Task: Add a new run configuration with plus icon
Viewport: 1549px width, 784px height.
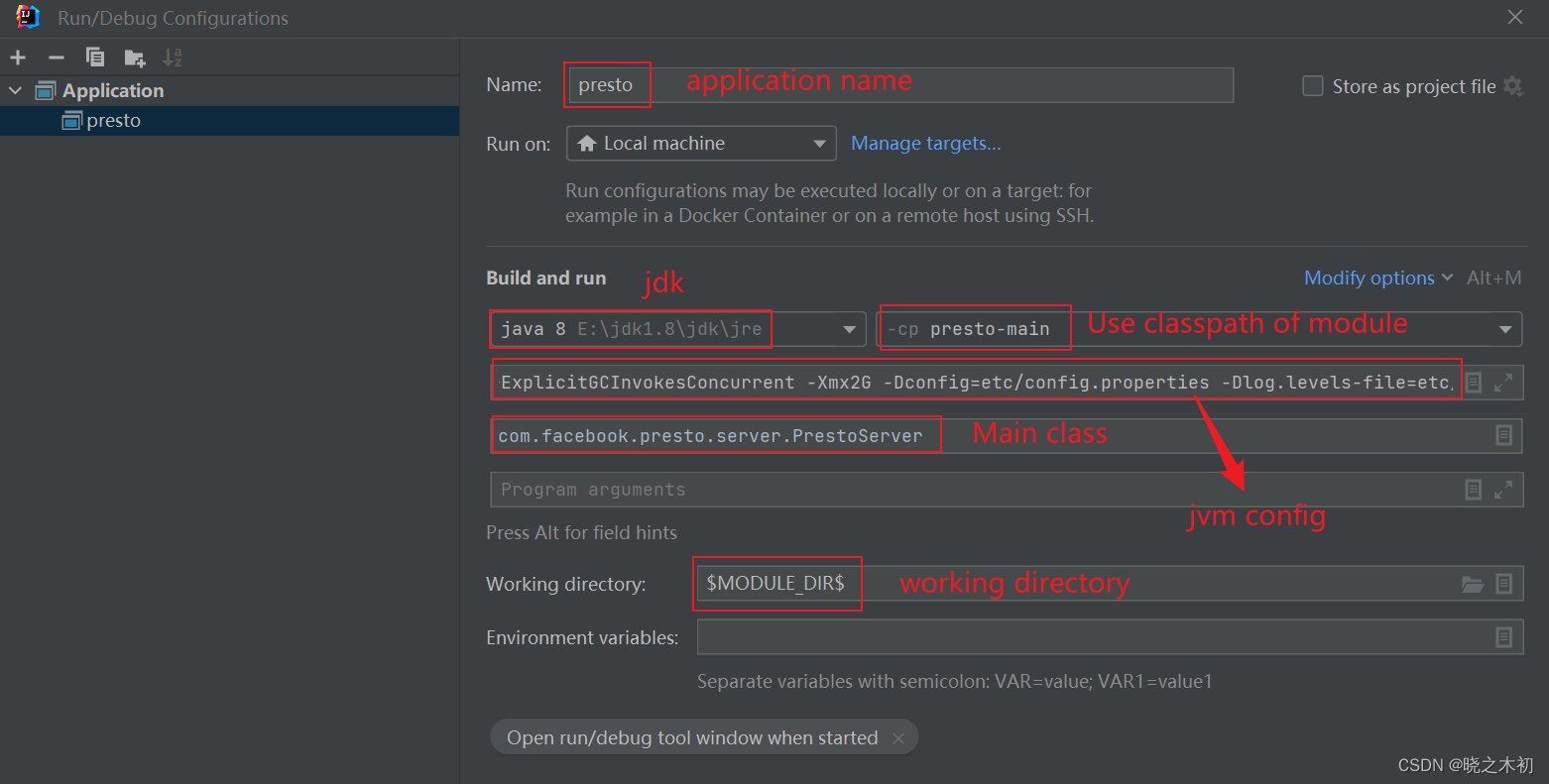Action: 18,57
